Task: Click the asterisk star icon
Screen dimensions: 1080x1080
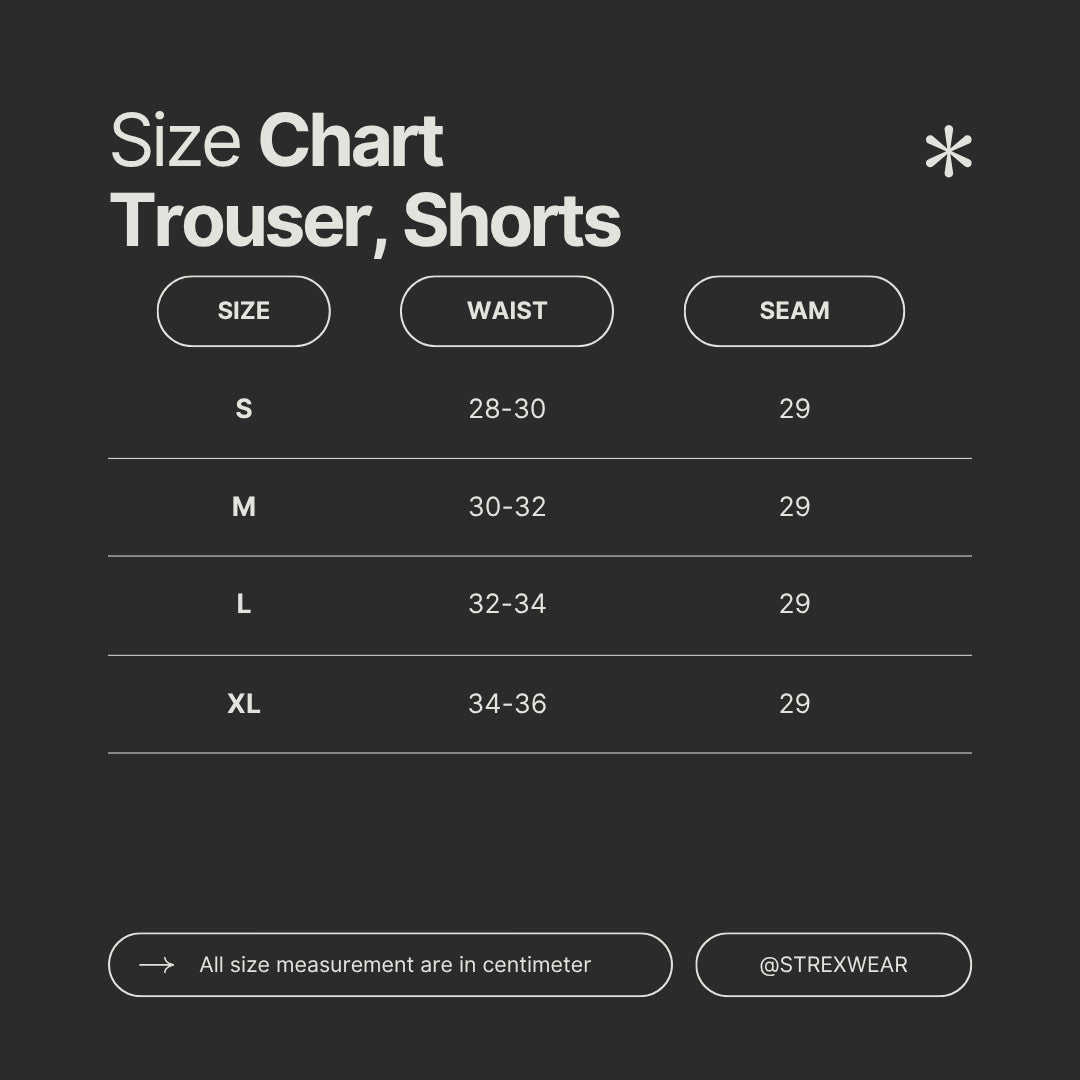Action: coord(948,151)
